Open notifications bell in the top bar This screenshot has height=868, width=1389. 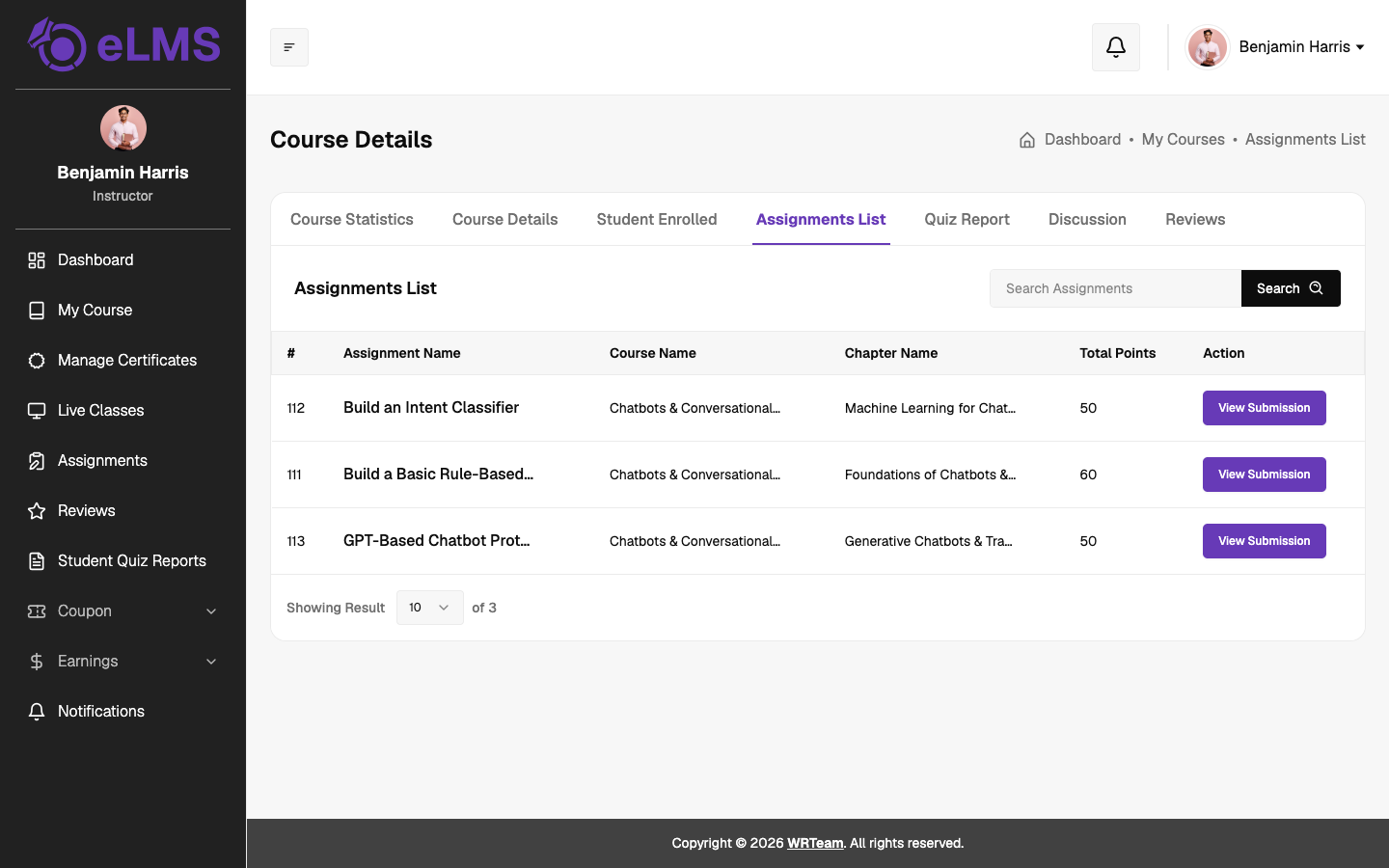(1116, 47)
